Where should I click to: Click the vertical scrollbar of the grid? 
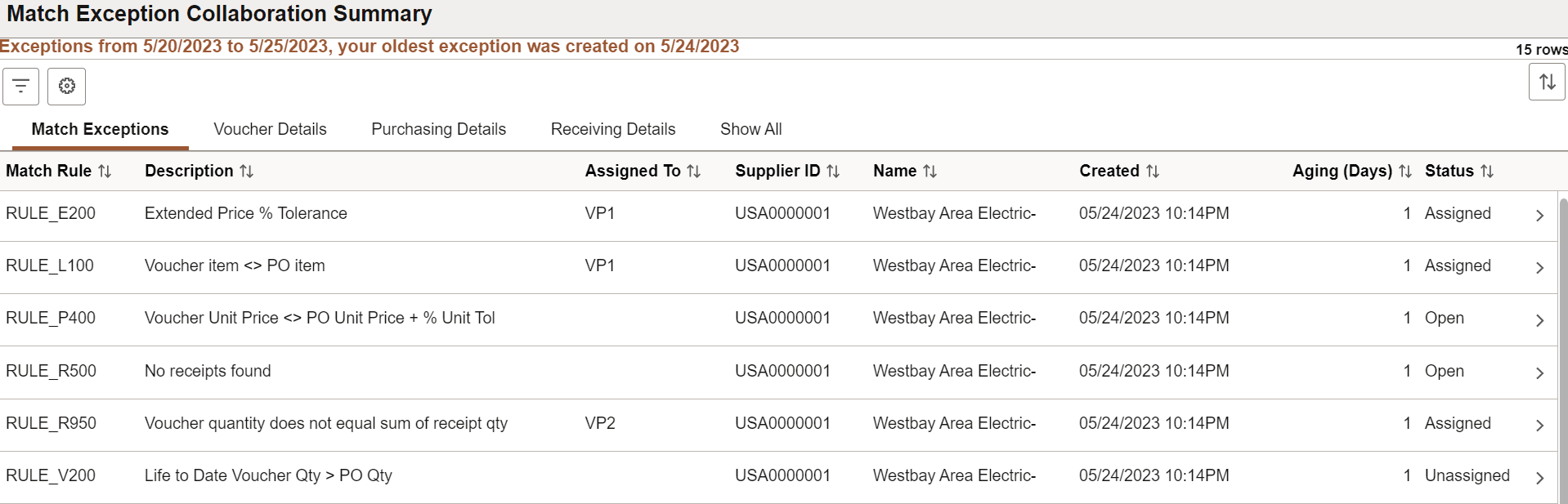[x=1563, y=350]
